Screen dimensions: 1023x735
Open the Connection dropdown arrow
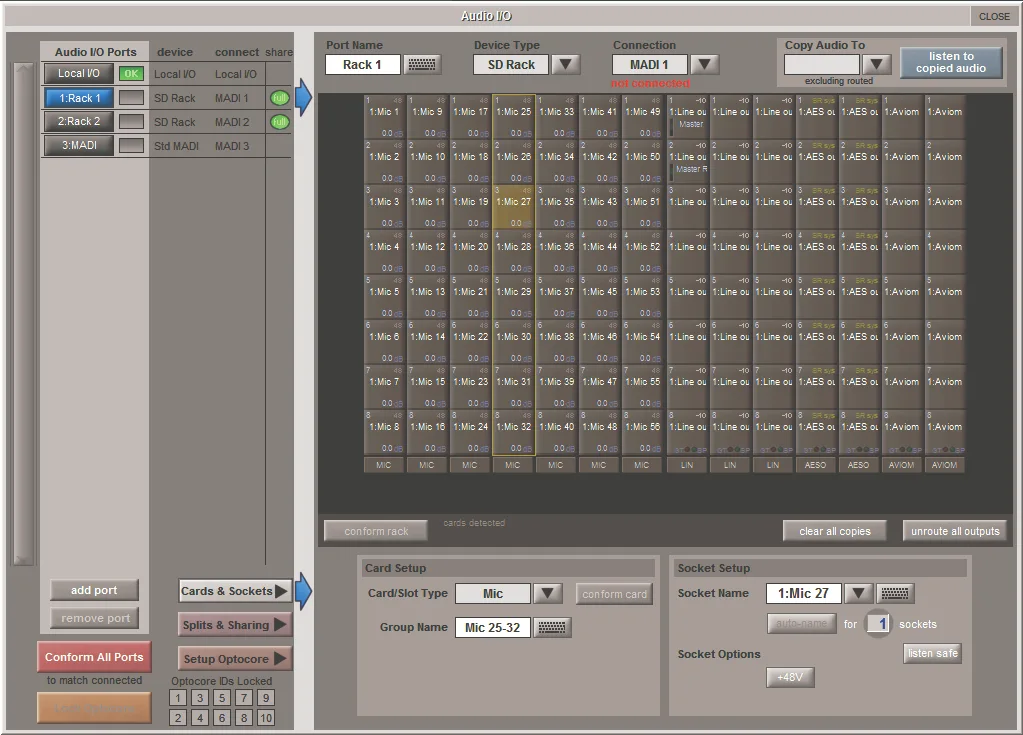pyautogui.click(x=705, y=65)
